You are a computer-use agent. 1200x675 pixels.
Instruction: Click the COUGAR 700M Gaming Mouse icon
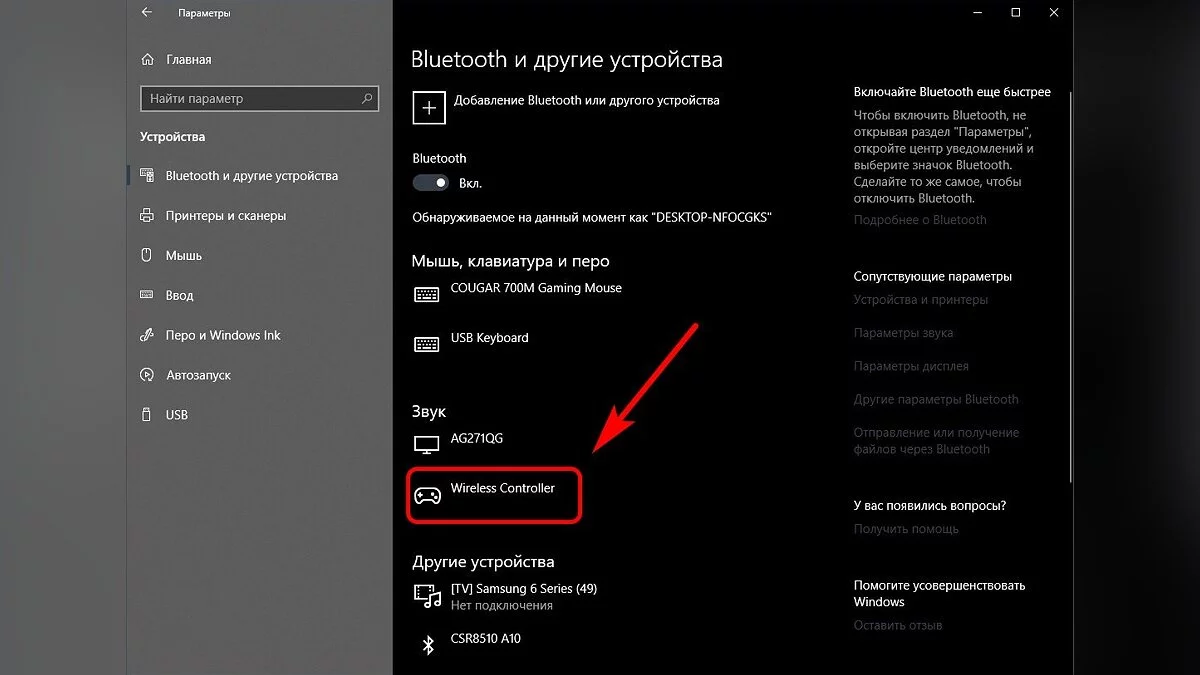(x=427, y=295)
